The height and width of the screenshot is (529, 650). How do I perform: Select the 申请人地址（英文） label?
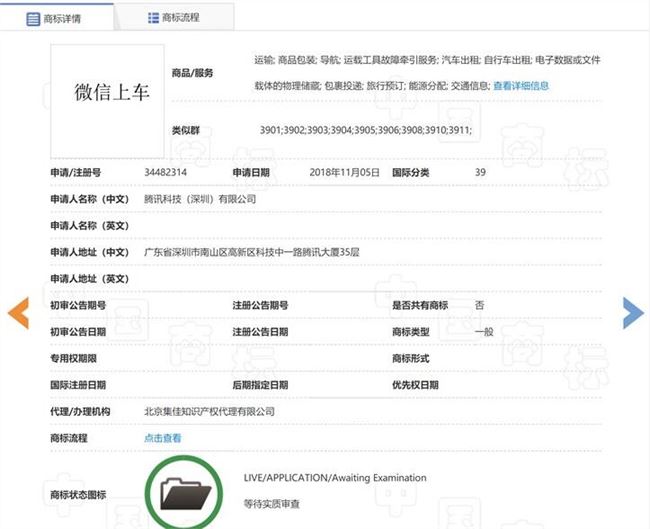click(90, 279)
